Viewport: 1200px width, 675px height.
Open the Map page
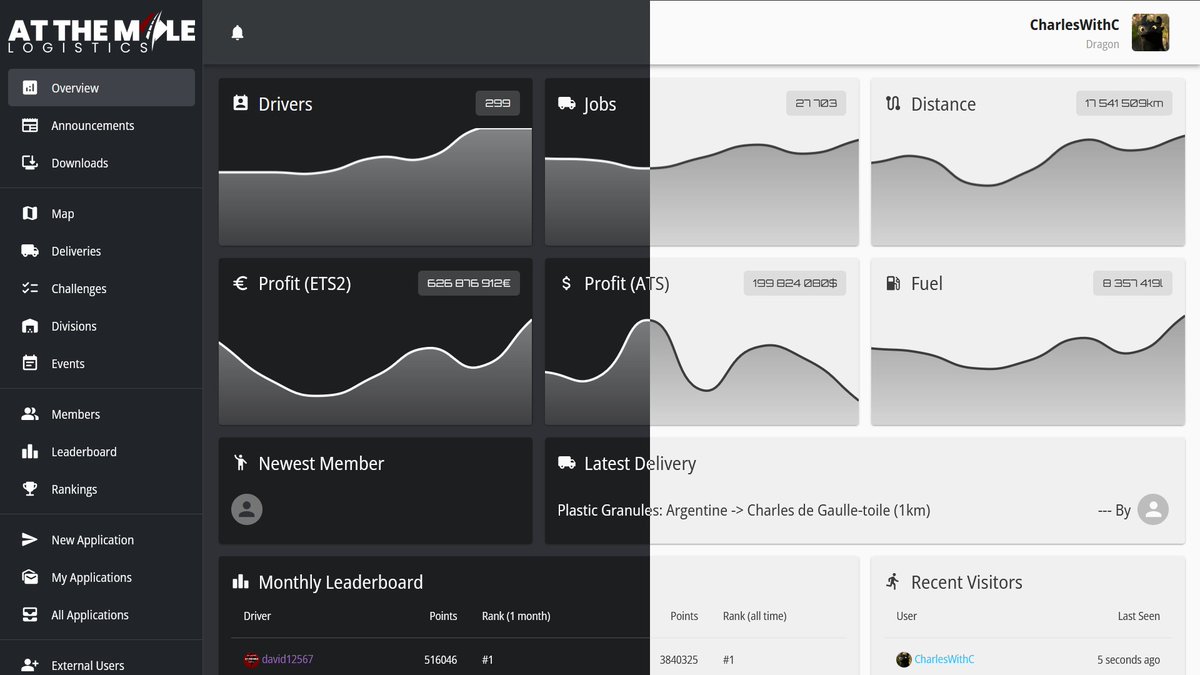coord(101,214)
